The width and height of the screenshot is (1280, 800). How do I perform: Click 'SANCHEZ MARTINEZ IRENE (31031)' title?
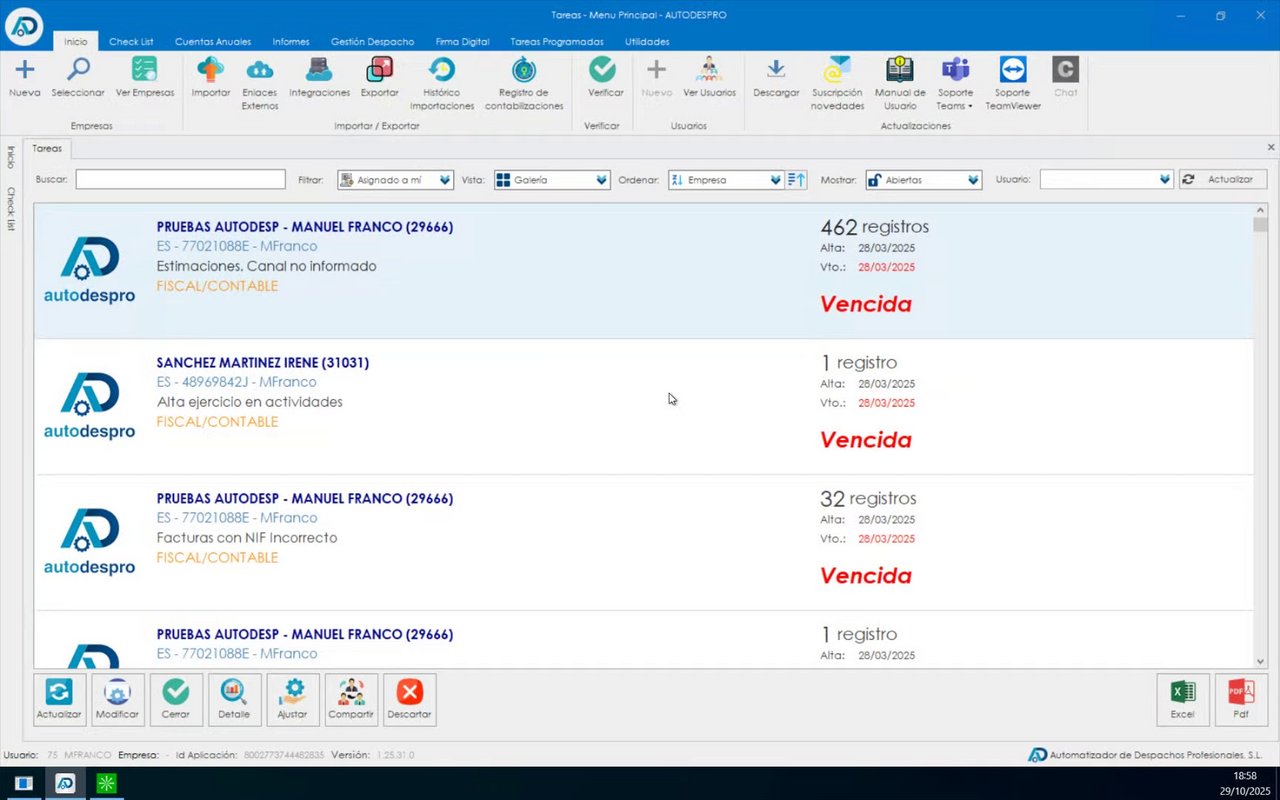pos(263,363)
